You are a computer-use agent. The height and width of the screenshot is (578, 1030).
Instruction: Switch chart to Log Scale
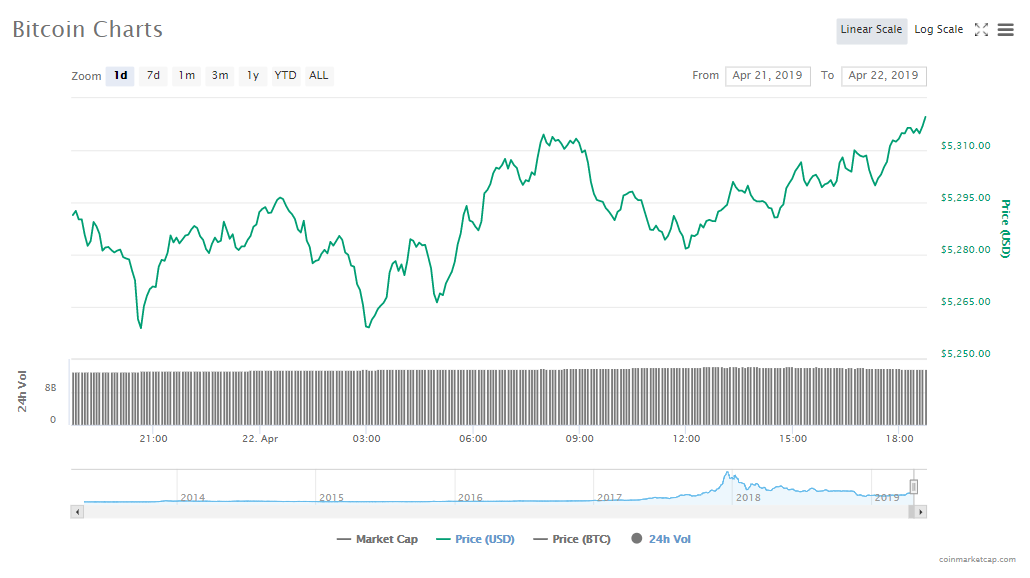point(938,30)
